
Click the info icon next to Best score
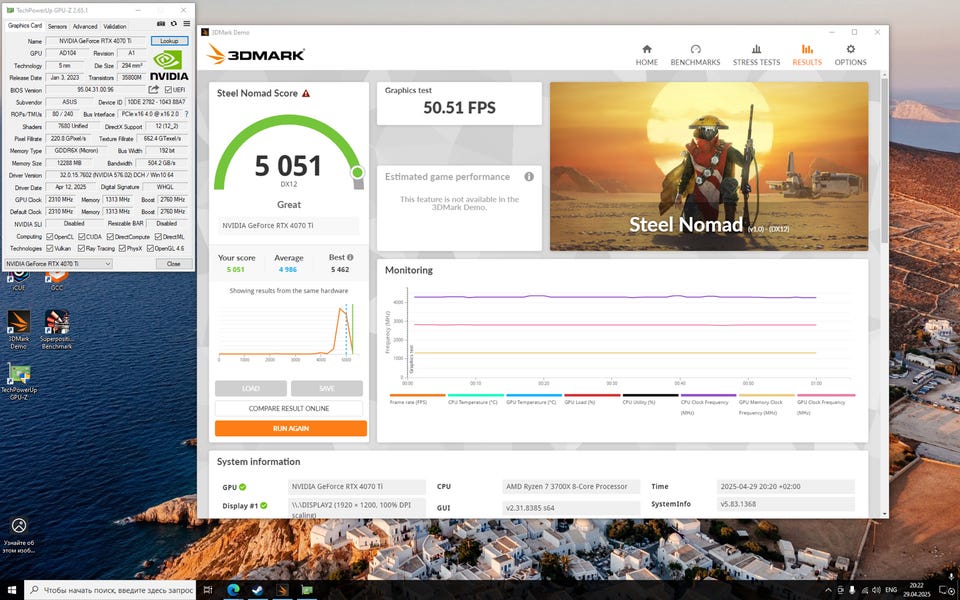click(350, 258)
